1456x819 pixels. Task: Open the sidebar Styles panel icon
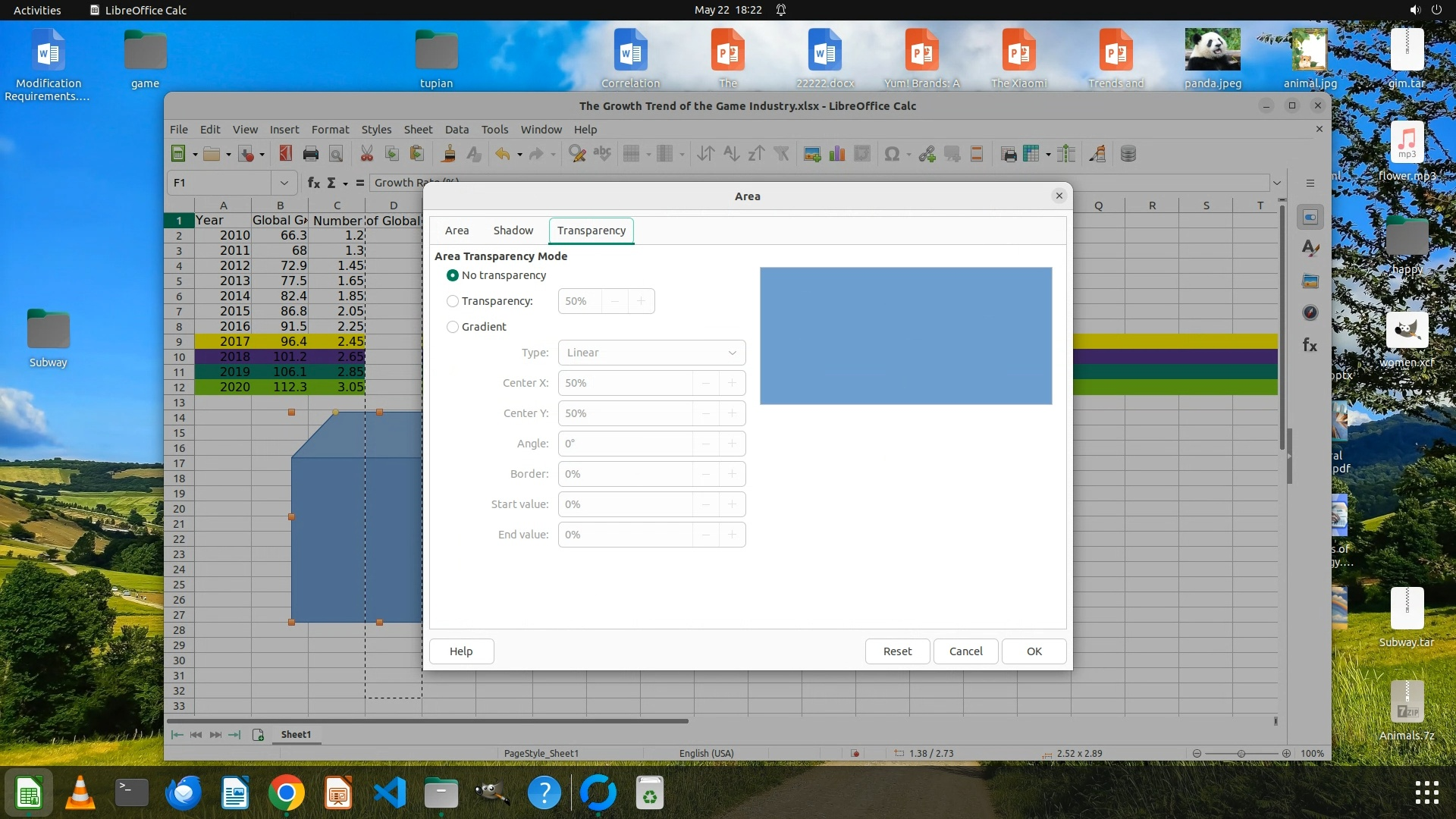[x=1310, y=249]
